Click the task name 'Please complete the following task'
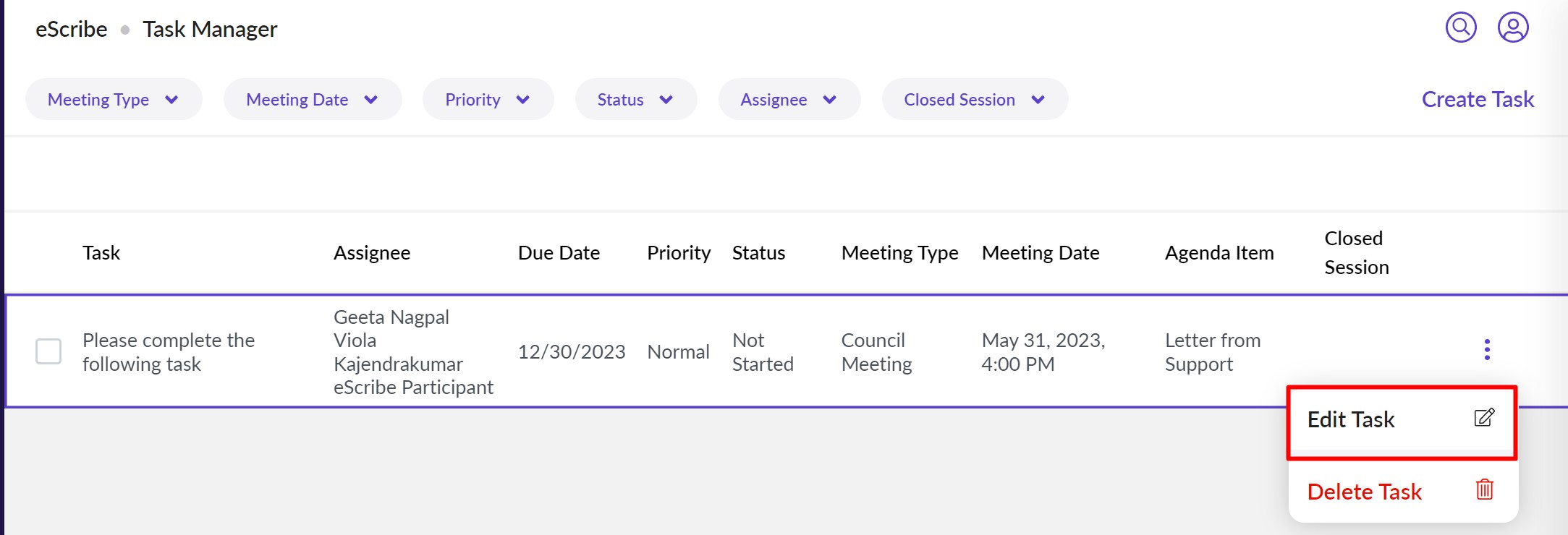This screenshot has width=1568, height=535. 169,352
